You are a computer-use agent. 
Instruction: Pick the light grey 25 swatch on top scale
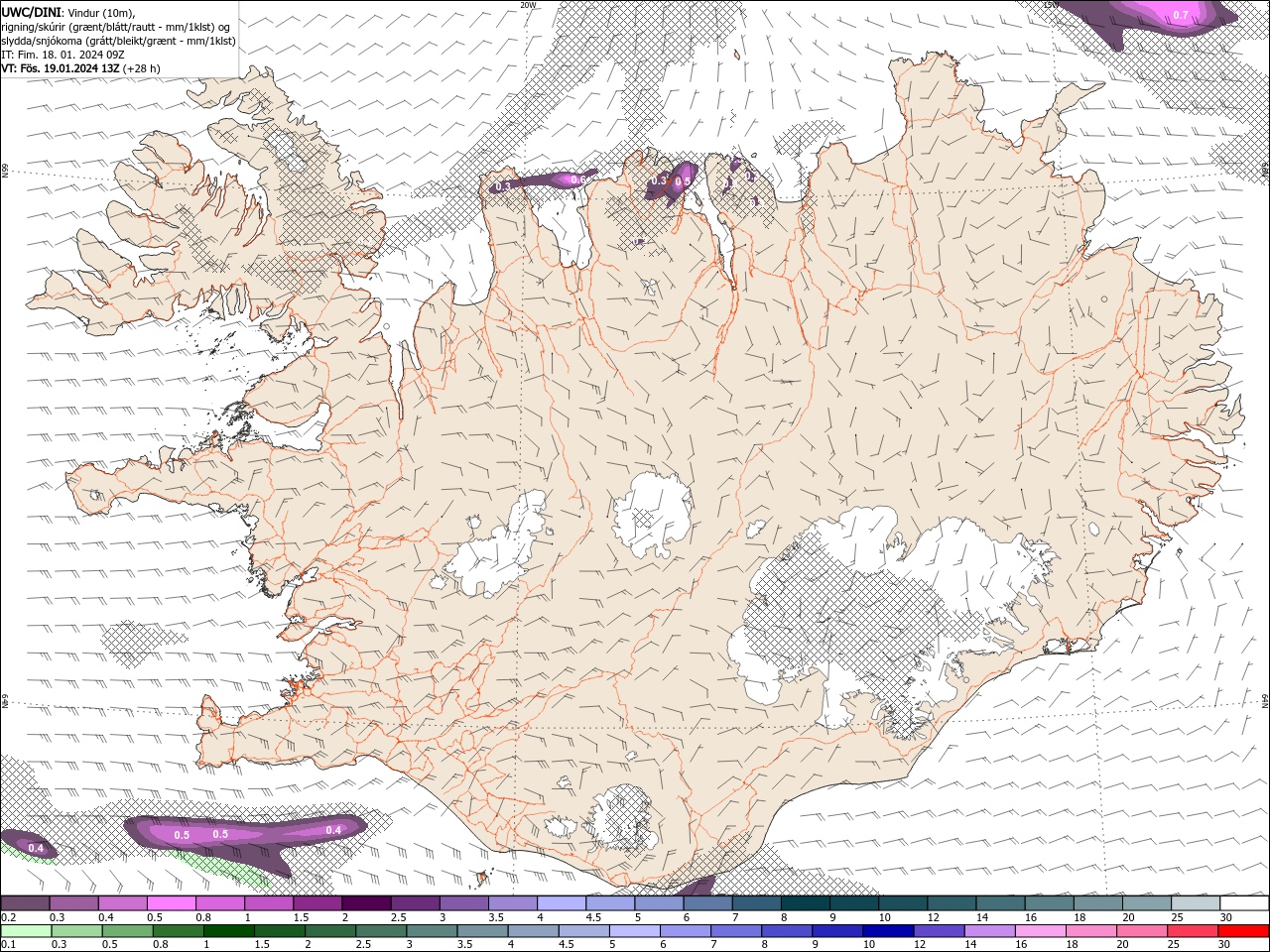[1196, 903]
